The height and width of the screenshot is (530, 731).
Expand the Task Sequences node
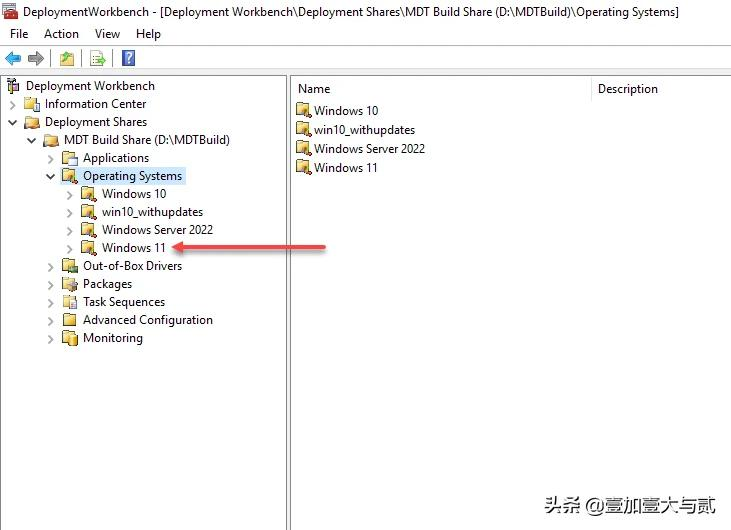click(50, 303)
